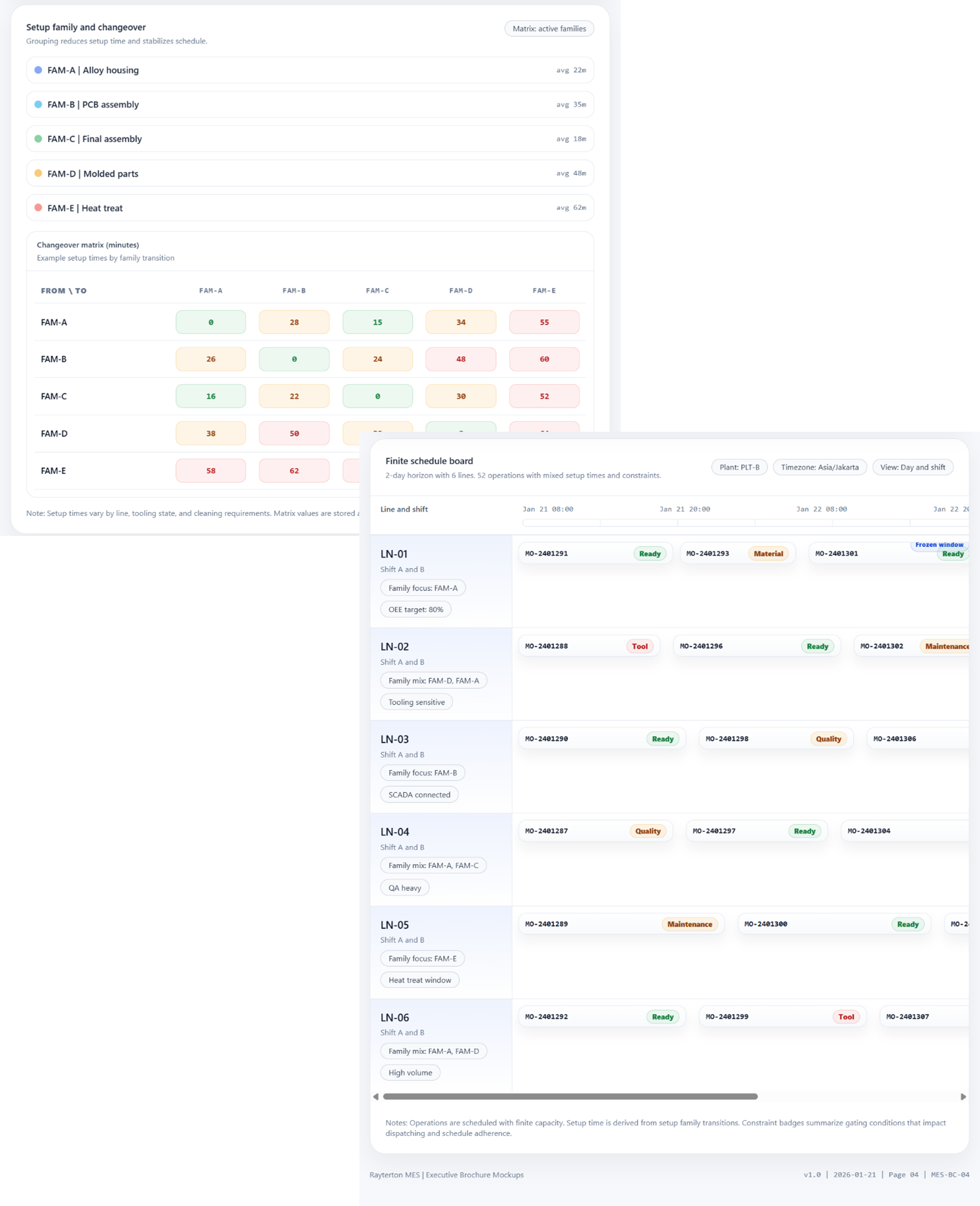
Task: Click the green FAM-C Final assembly dot
Action: click(x=39, y=139)
